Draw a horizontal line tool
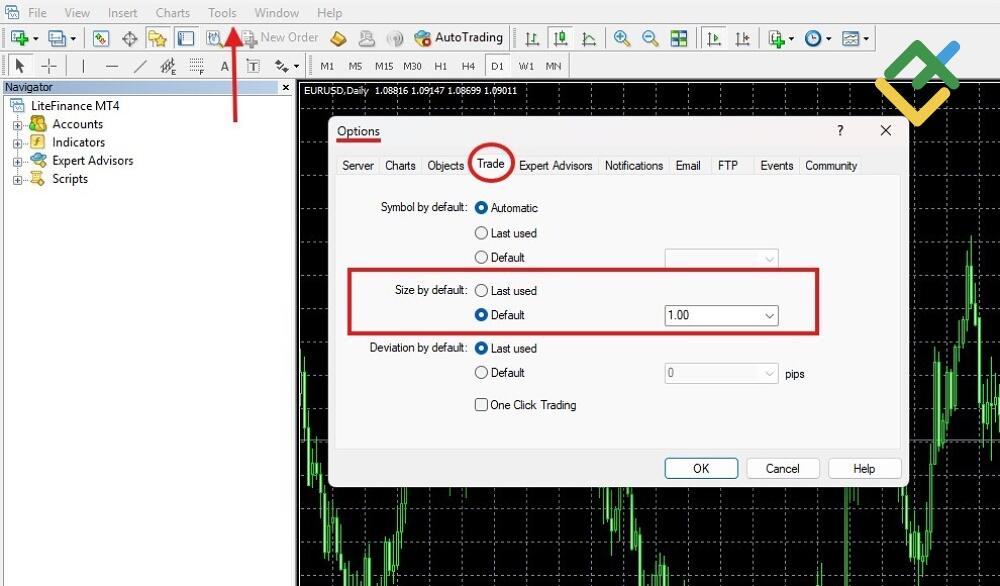Screen dimensions: 1000x586 point(111,66)
